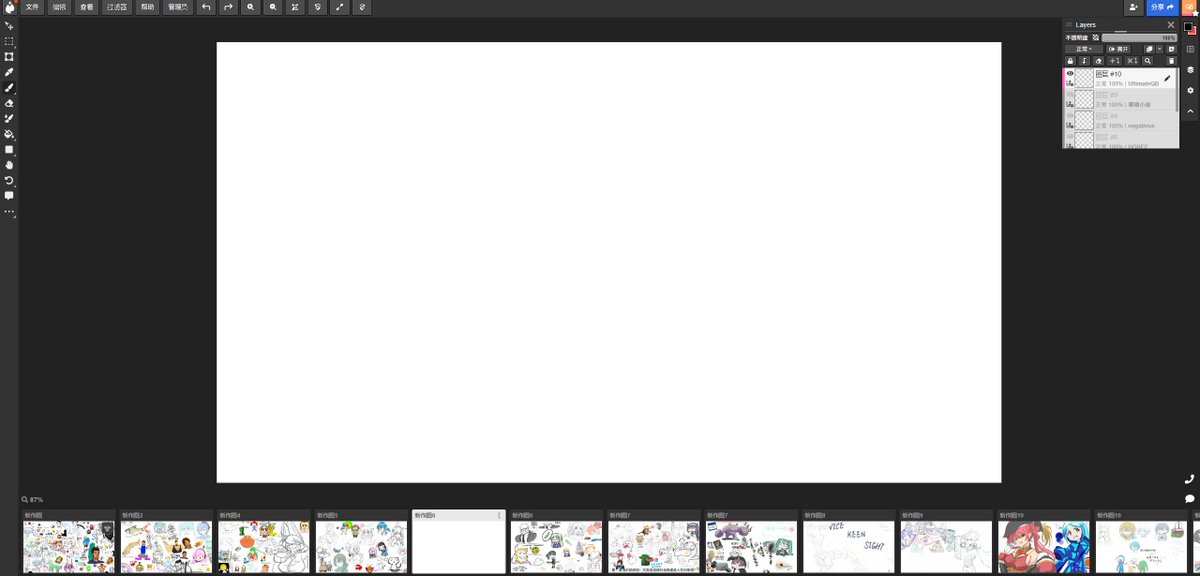The width and height of the screenshot is (1200, 576).
Task: Select the rectangular Selection tool
Action: coord(9,41)
